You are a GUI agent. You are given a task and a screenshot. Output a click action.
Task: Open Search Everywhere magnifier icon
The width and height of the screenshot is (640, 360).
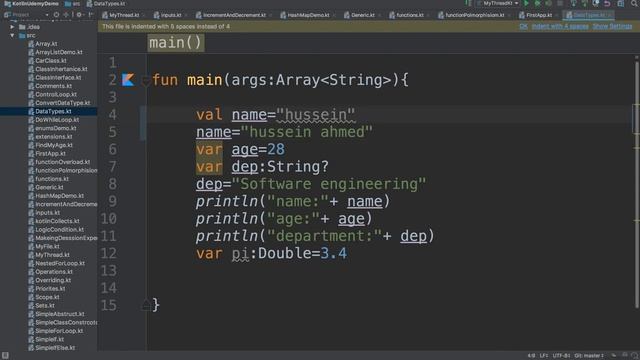(x=634, y=3)
